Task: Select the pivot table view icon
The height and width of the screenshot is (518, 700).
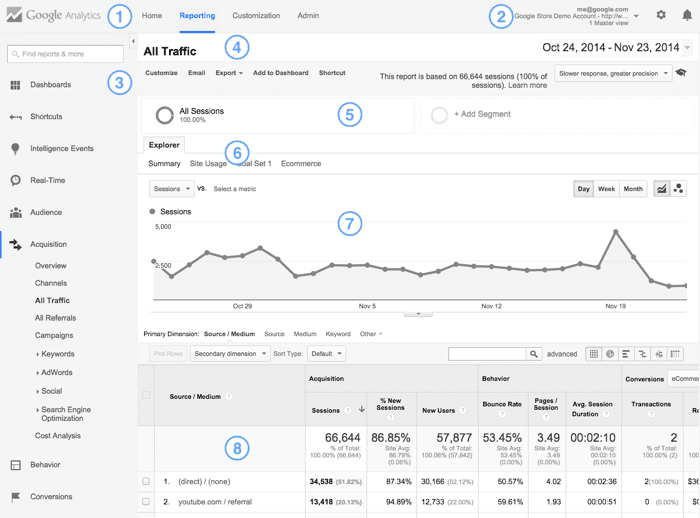Action: 675,354
